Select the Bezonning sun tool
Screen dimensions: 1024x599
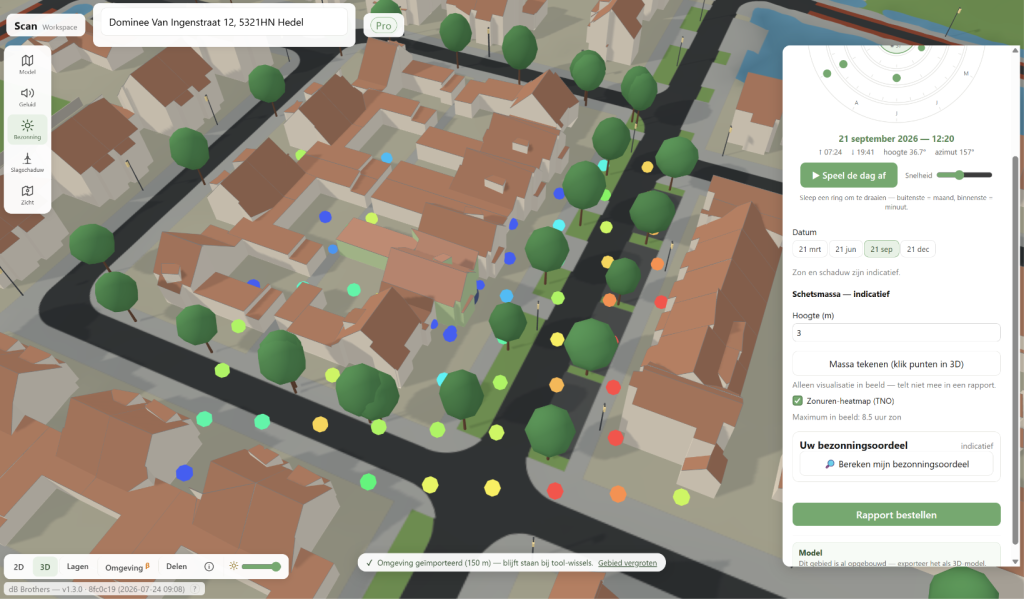click(27, 129)
